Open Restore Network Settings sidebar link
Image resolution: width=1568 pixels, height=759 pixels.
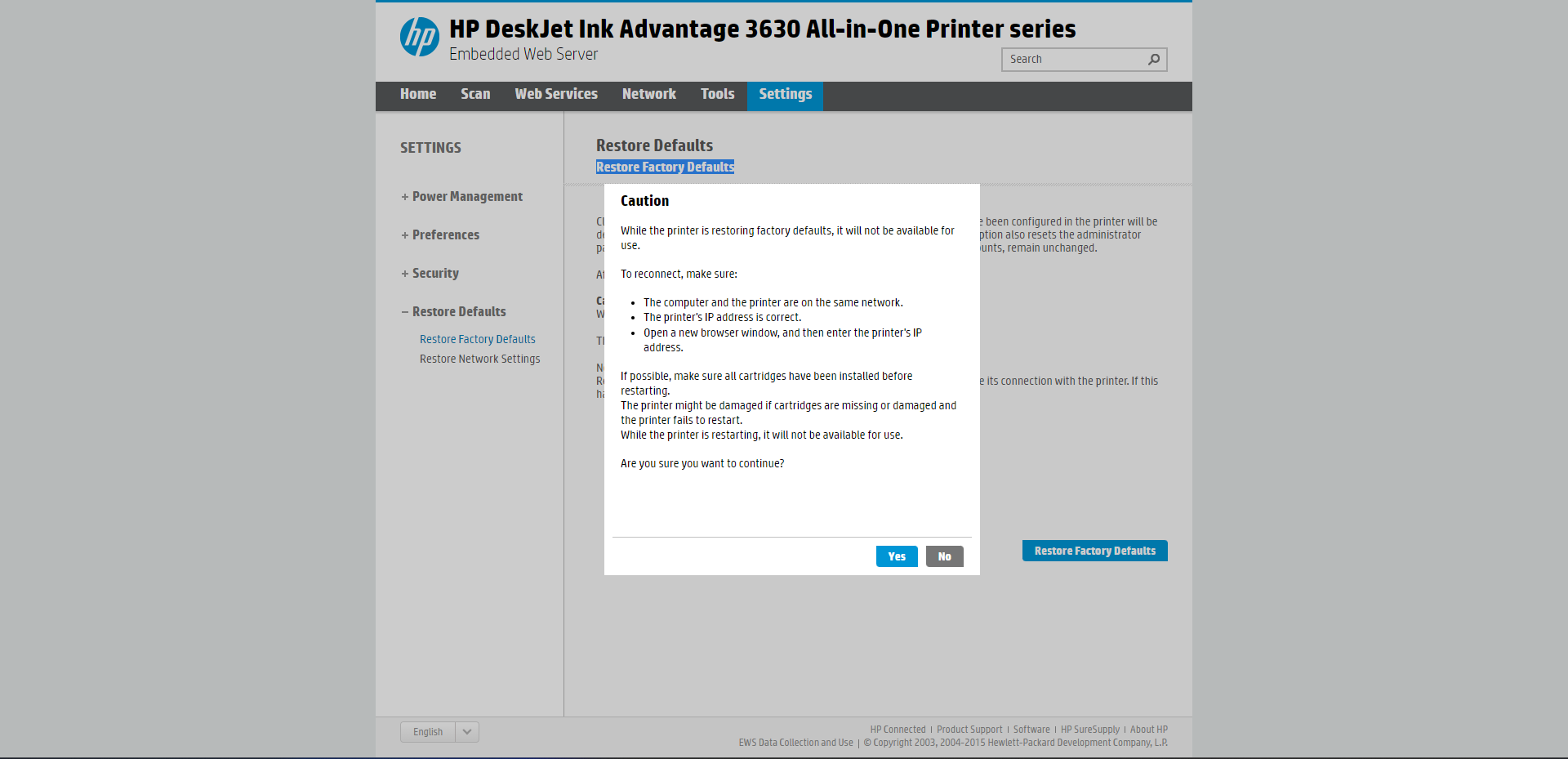(x=480, y=359)
